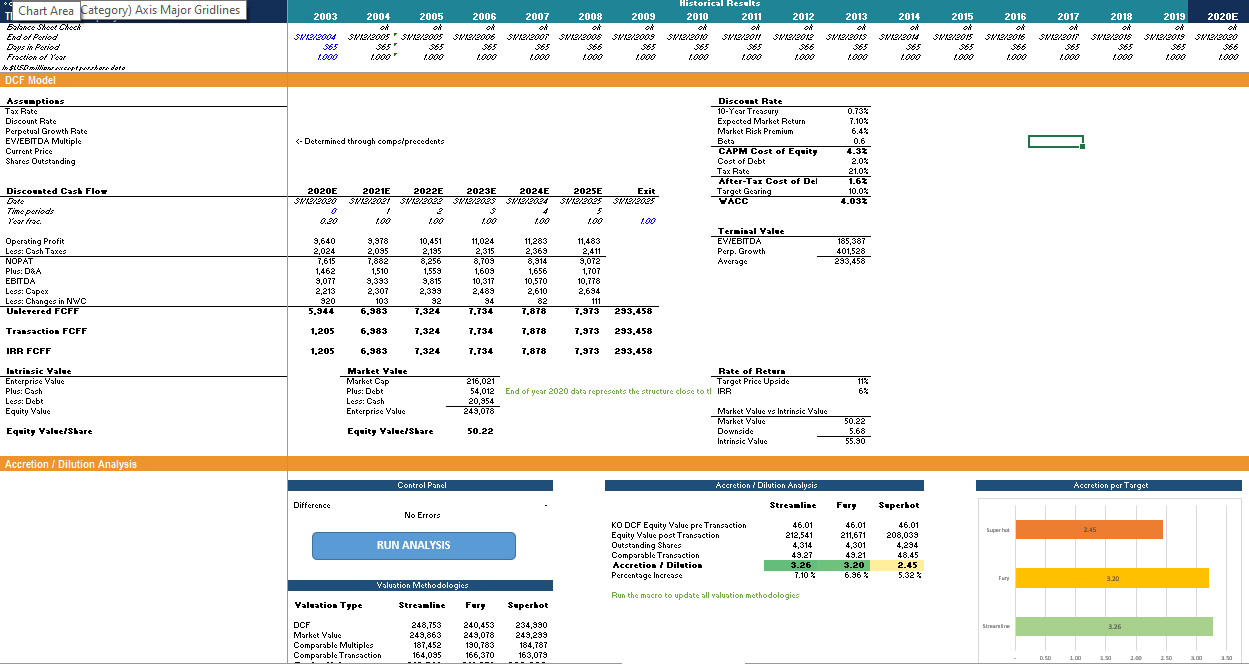This screenshot has width=1249, height=664.
Task: Select Operating Profit value 9,640
Action: tap(325, 241)
